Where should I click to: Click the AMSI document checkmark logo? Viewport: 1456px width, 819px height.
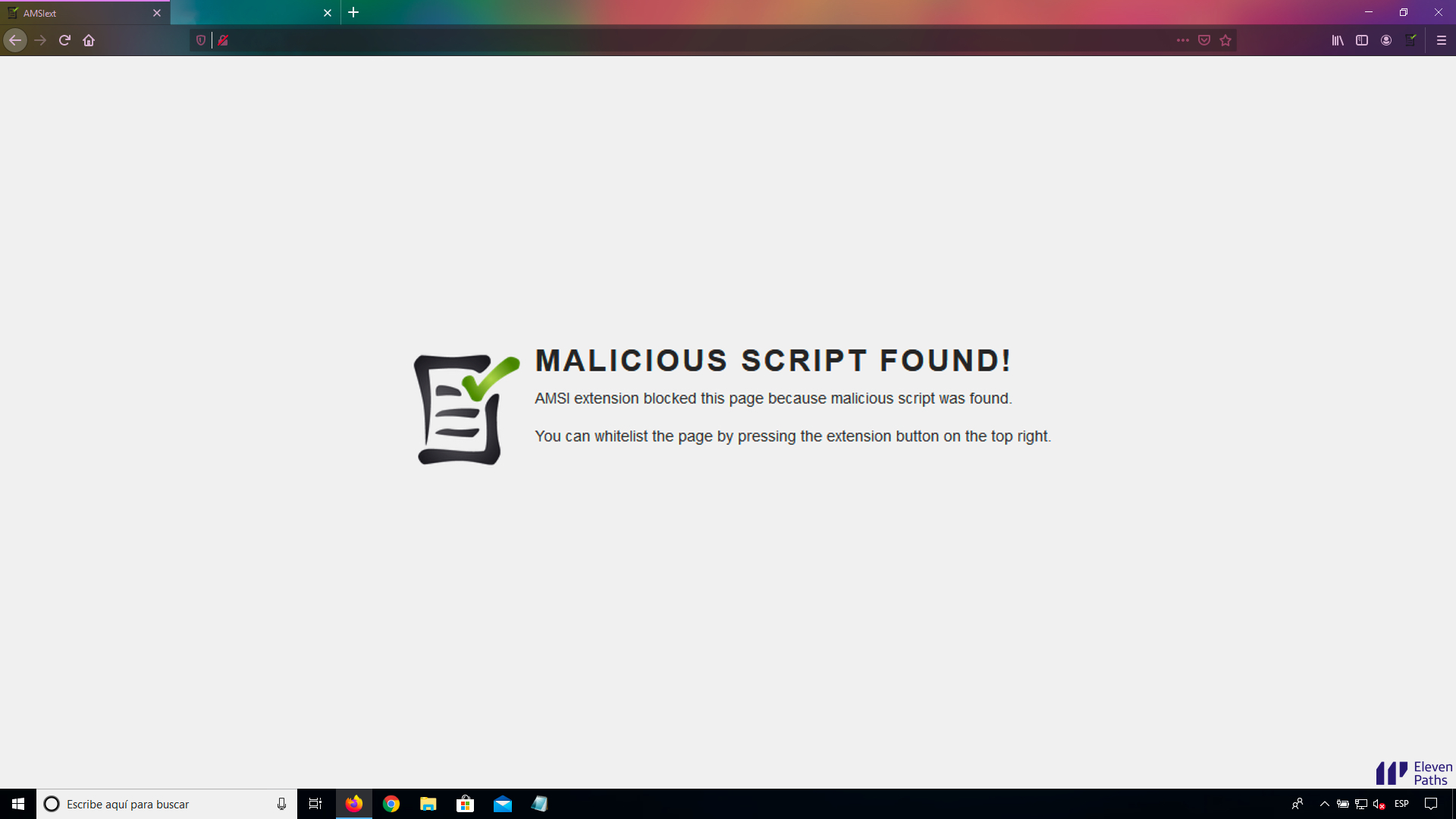[x=466, y=409]
